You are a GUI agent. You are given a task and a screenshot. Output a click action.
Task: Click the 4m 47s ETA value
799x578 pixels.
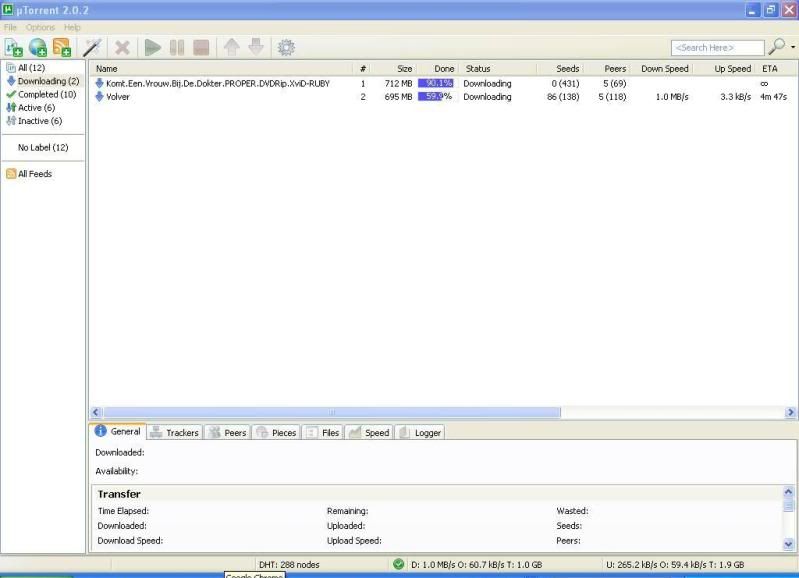pyautogui.click(x=774, y=97)
